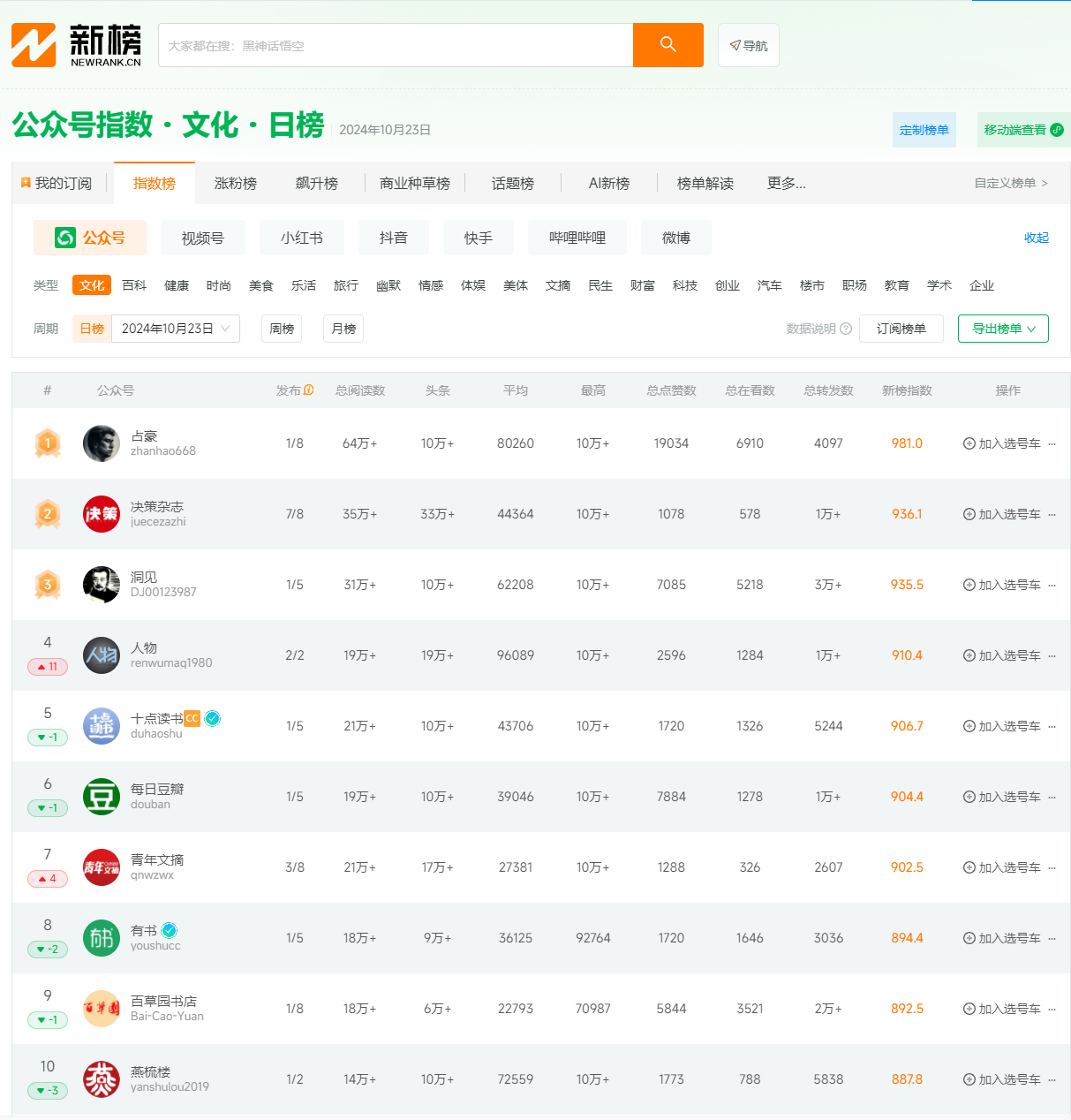Click the 每日豆瓣 green logo
This screenshot has width=1071, height=1120.
102,797
